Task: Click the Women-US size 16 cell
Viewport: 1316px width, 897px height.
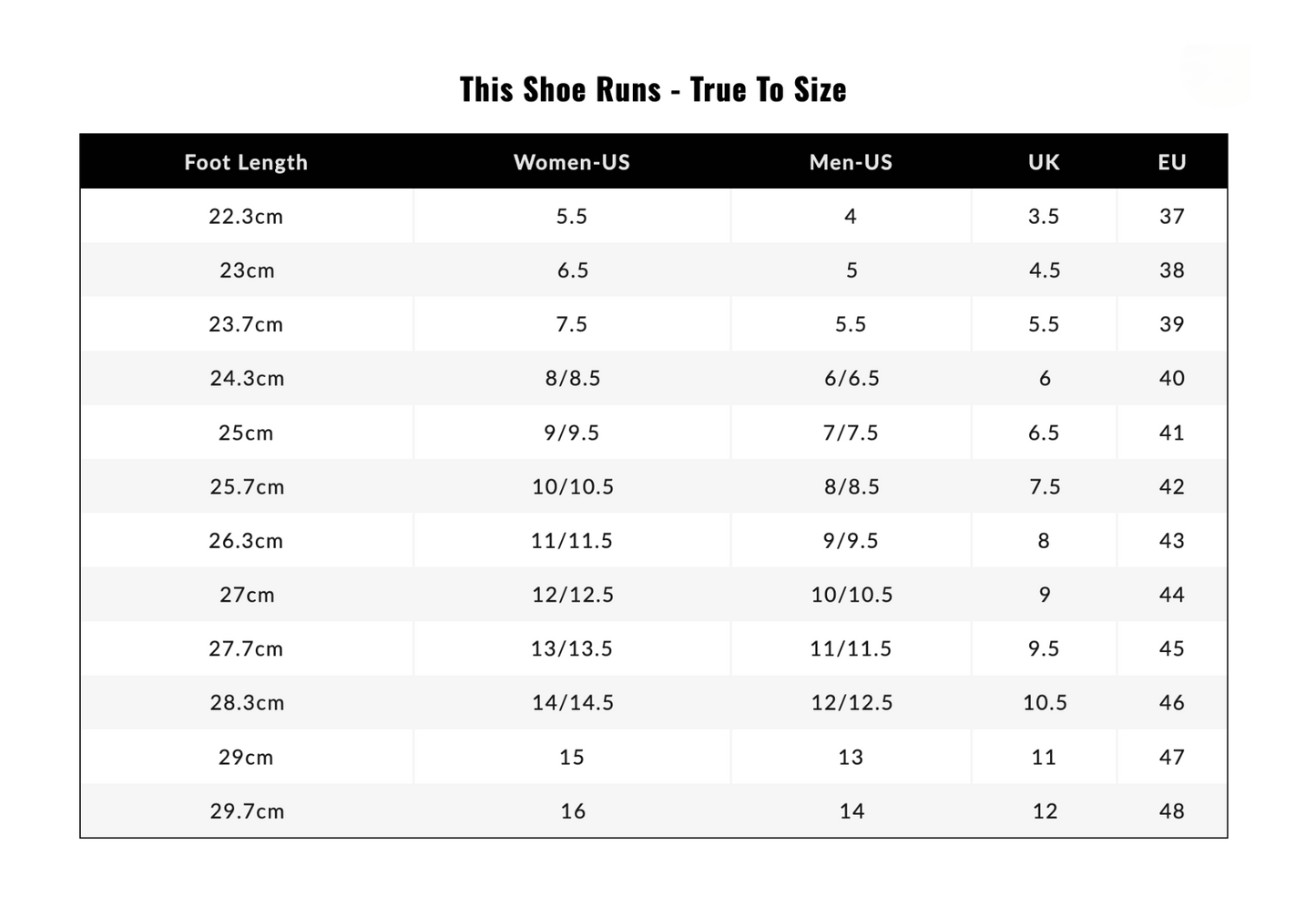Action: (573, 811)
